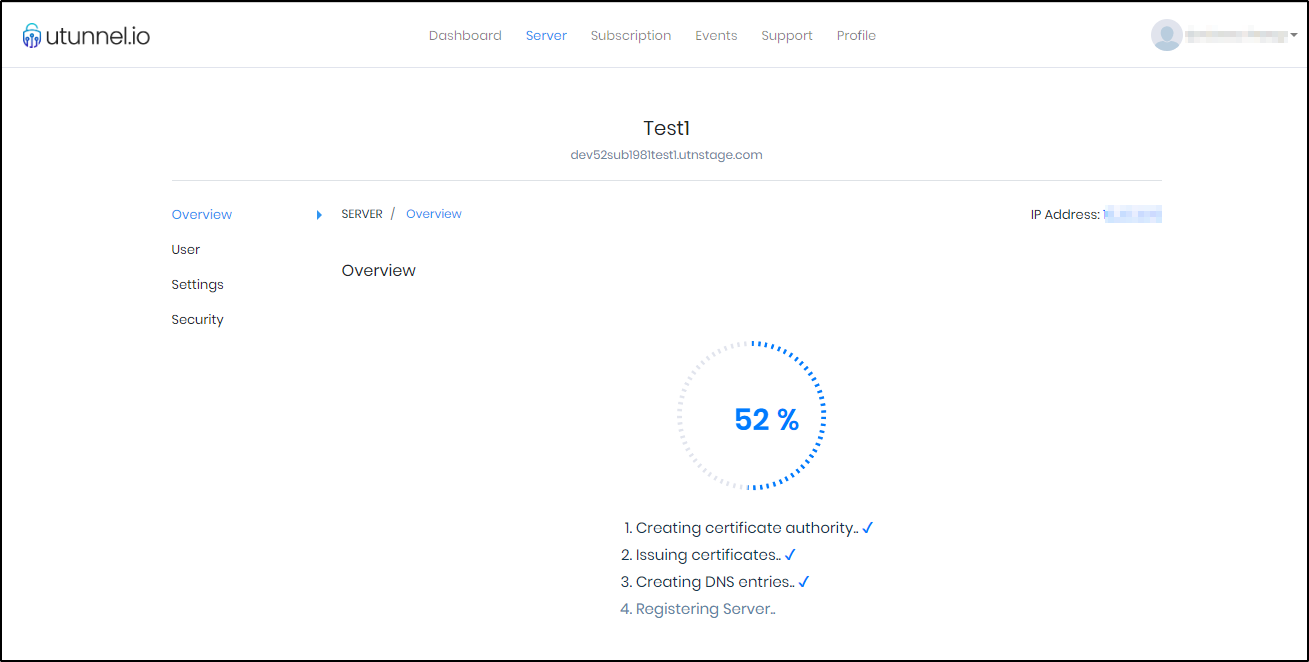Viewport: 1309px width, 662px height.
Task: Open the Dashboard link
Action: pos(465,35)
